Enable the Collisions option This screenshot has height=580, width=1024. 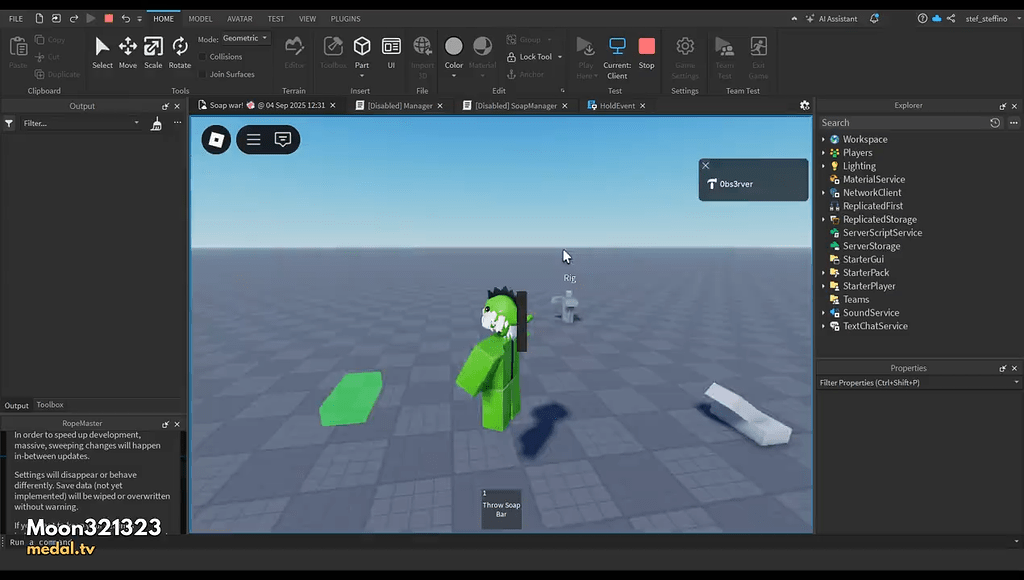click(x=204, y=57)
